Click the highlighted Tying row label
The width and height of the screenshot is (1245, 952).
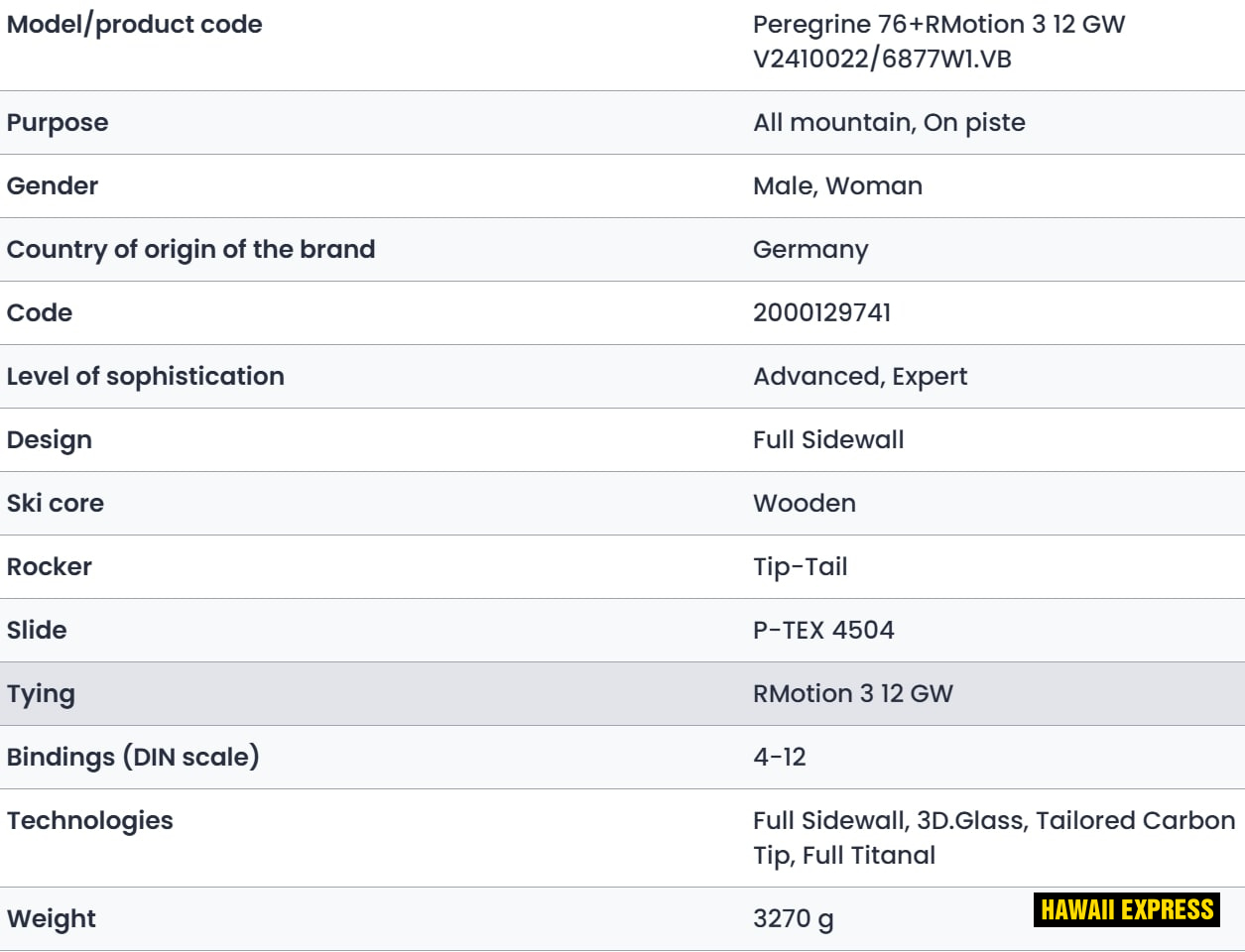41,694
